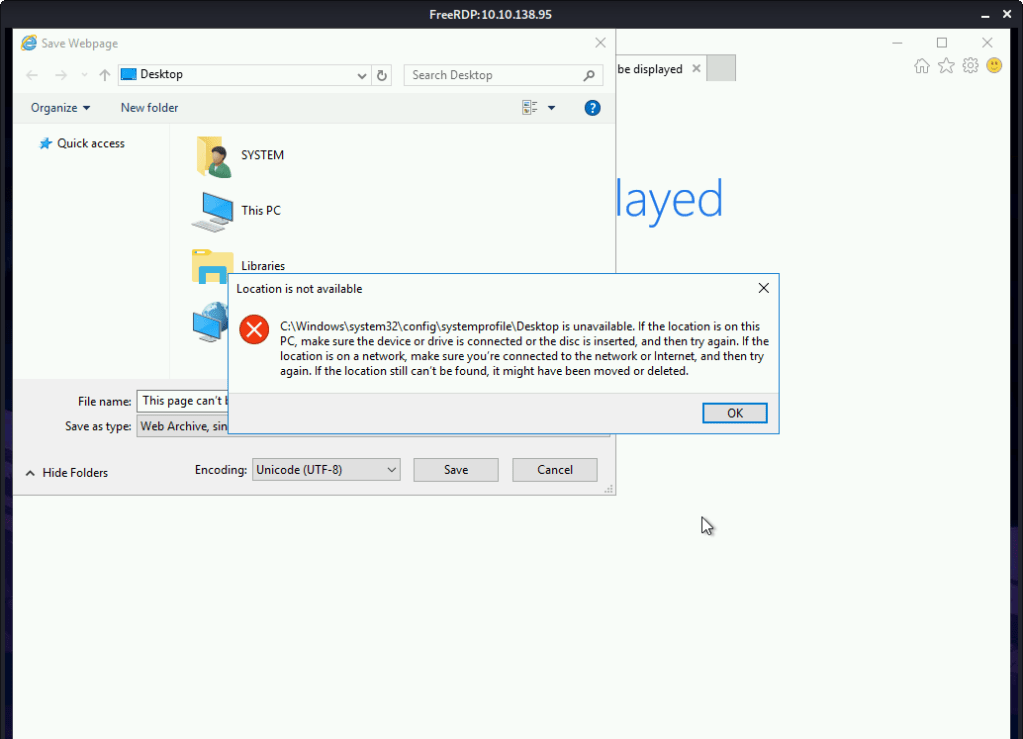Open the Organize menu

click(60, 108)
